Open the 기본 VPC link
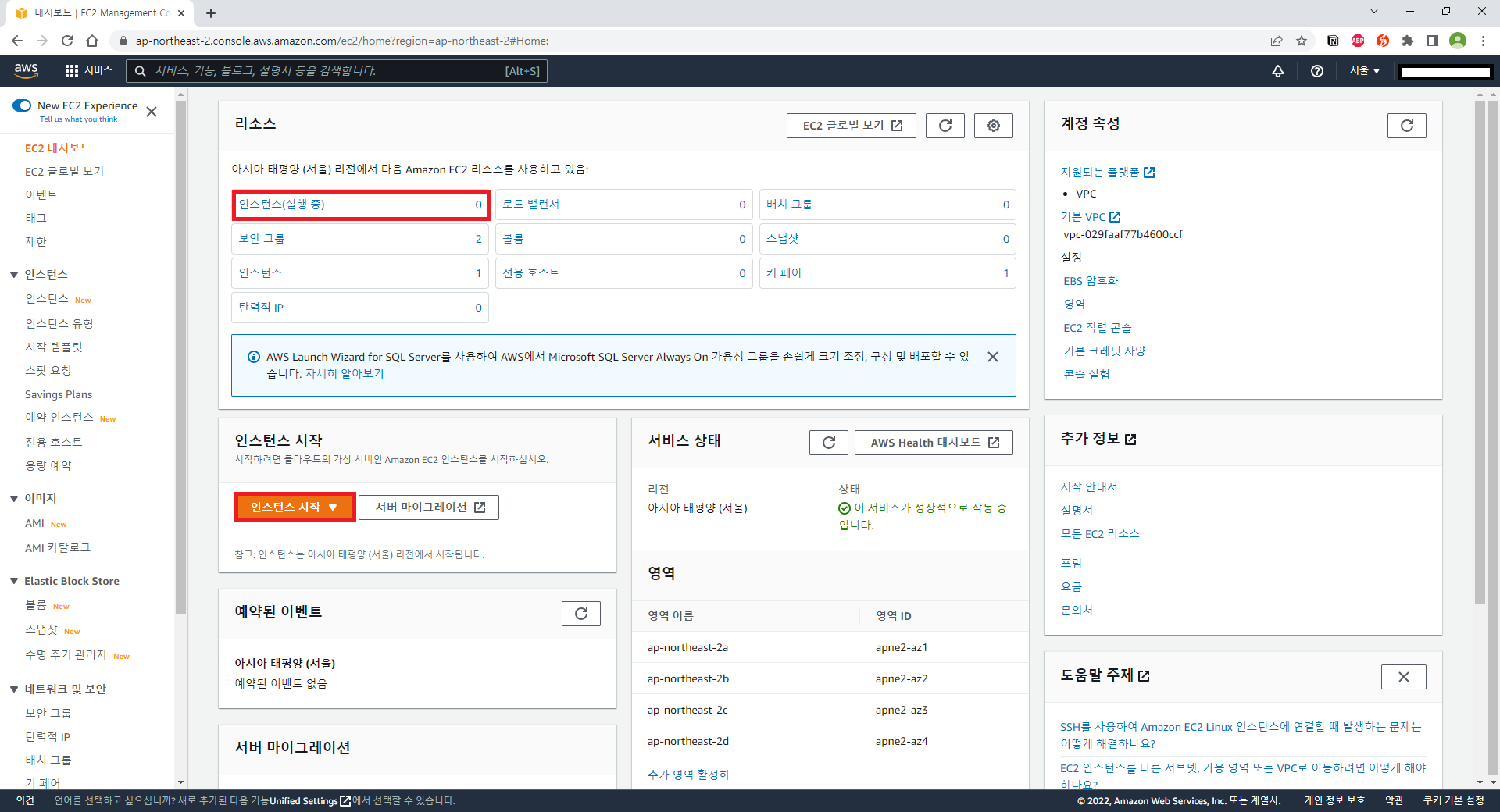Screen dimensions: 1500x812 tap(1091, 217)
